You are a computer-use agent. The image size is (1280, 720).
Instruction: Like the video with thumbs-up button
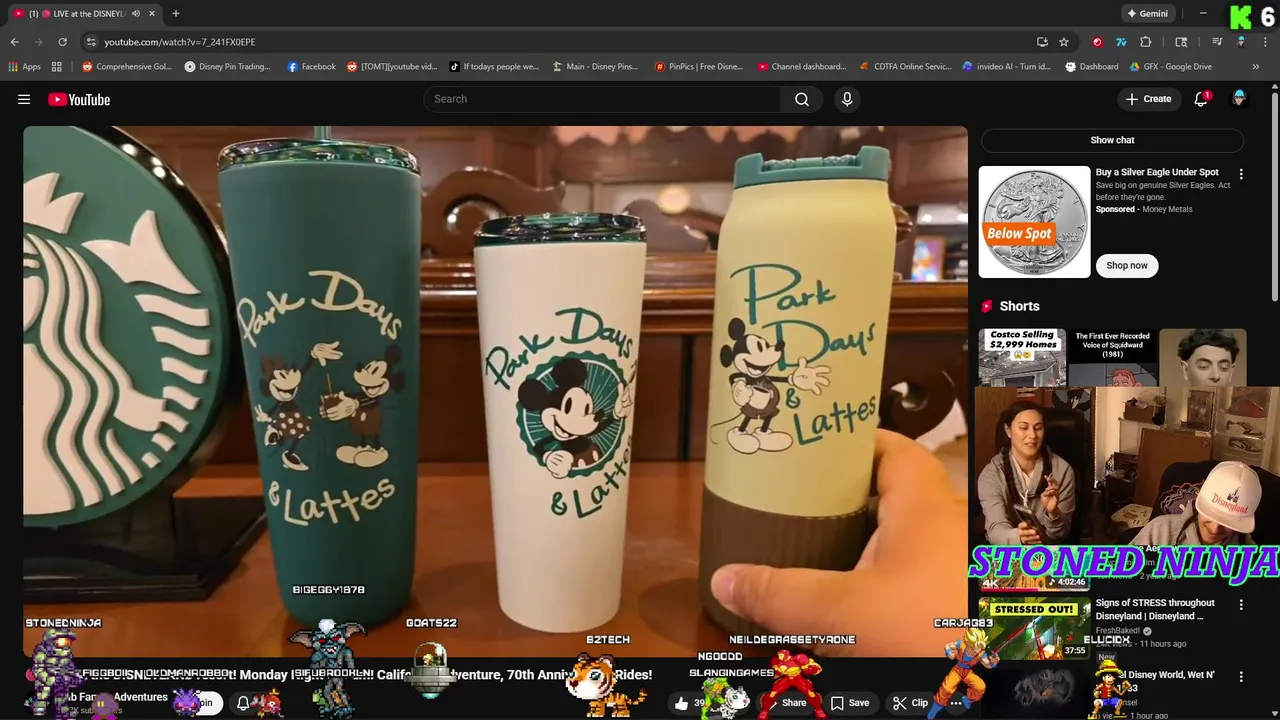click(682, 703)
